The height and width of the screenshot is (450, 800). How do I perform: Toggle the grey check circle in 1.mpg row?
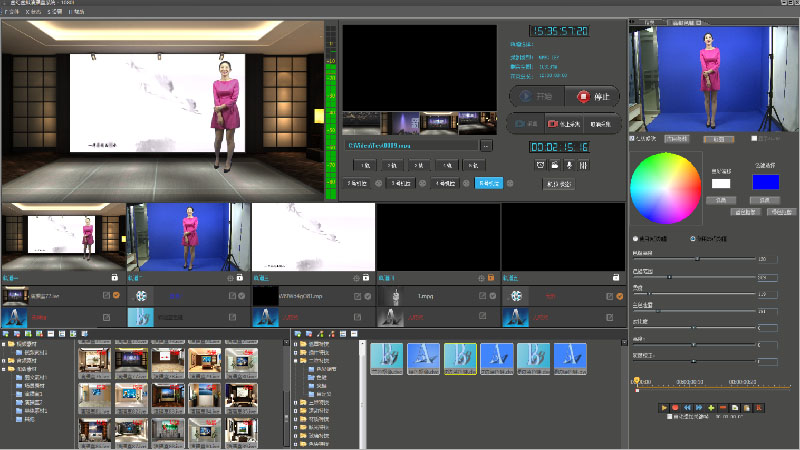point(492,296)
